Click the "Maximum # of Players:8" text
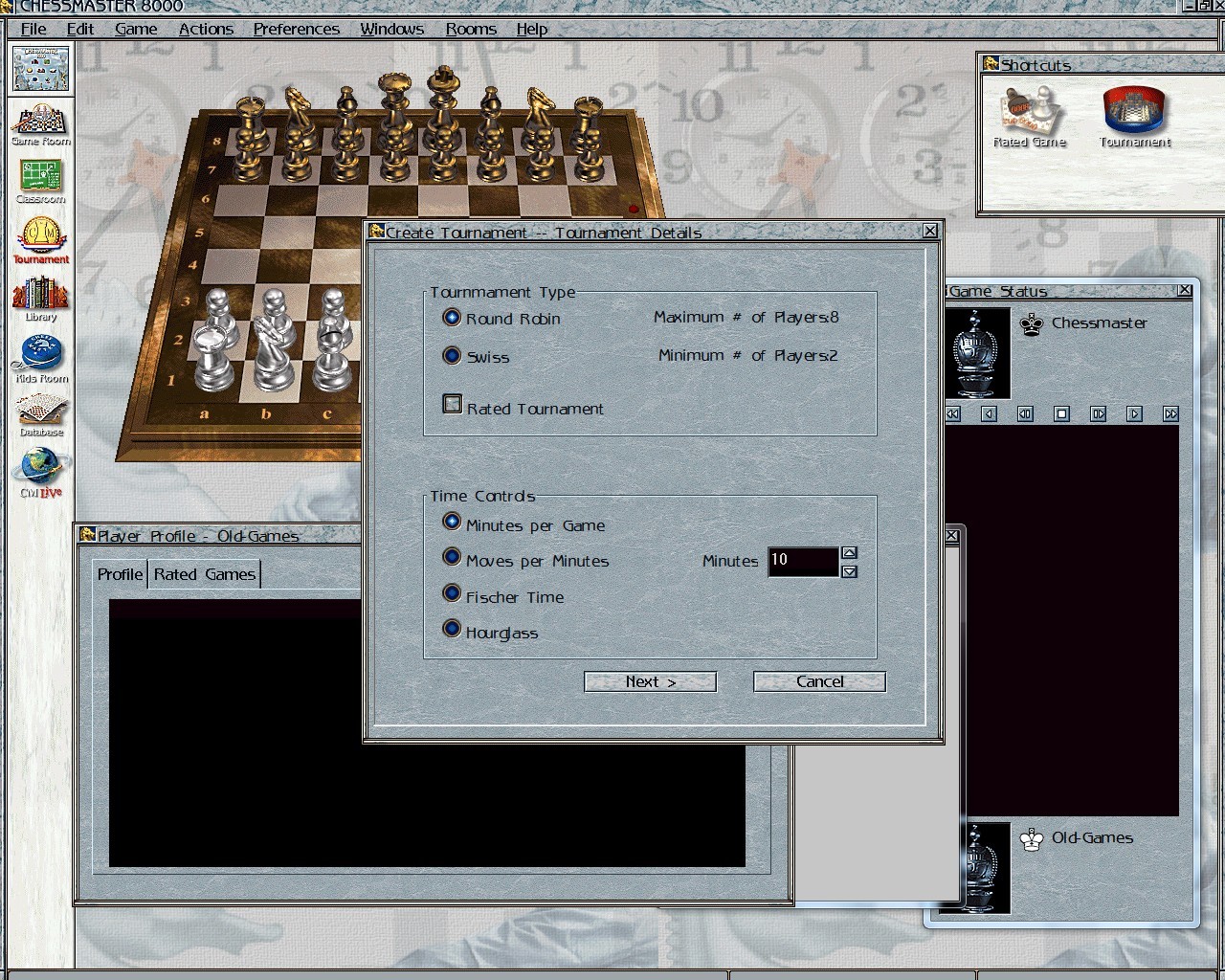The height and width of the screenshot is (980, 1225). [x=746, y=317]
